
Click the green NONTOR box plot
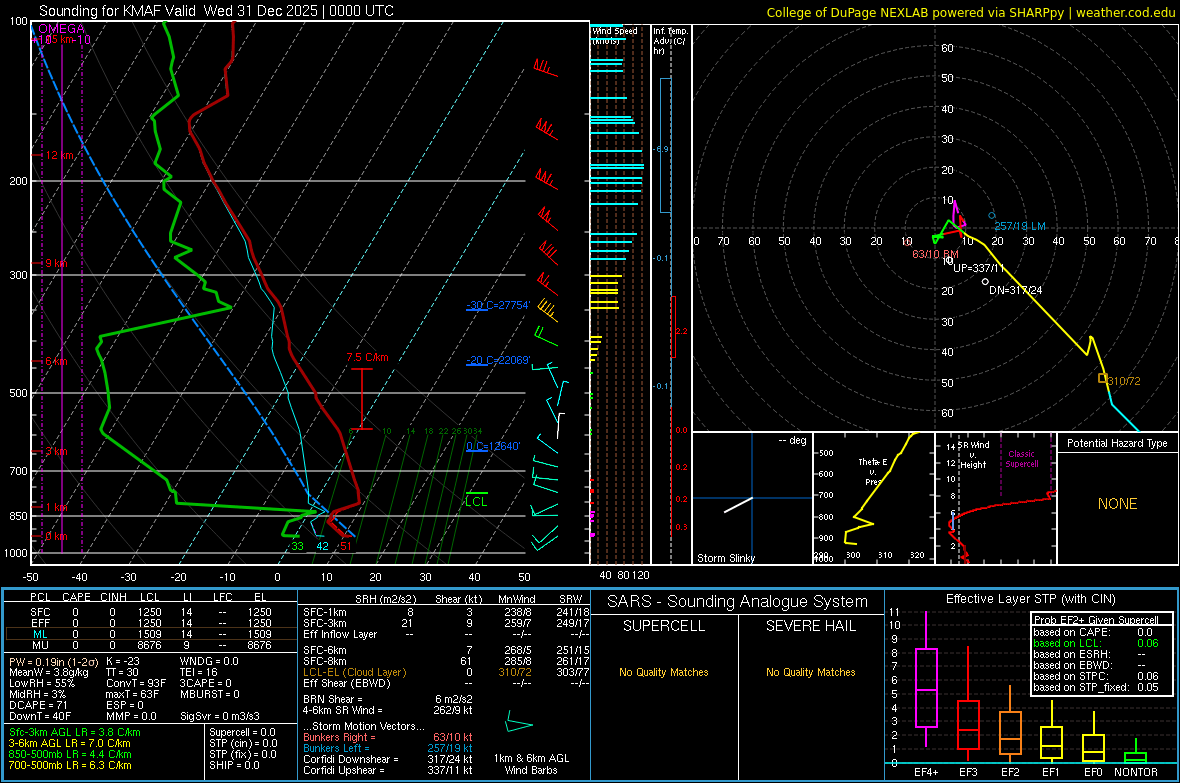click(x=1136, y=752)
